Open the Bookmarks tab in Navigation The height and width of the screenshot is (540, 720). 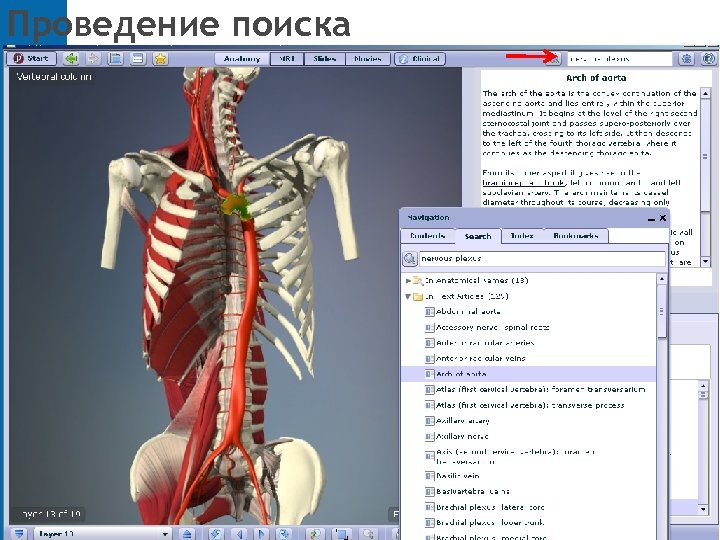pyautogui.click(x=575, y=236)
